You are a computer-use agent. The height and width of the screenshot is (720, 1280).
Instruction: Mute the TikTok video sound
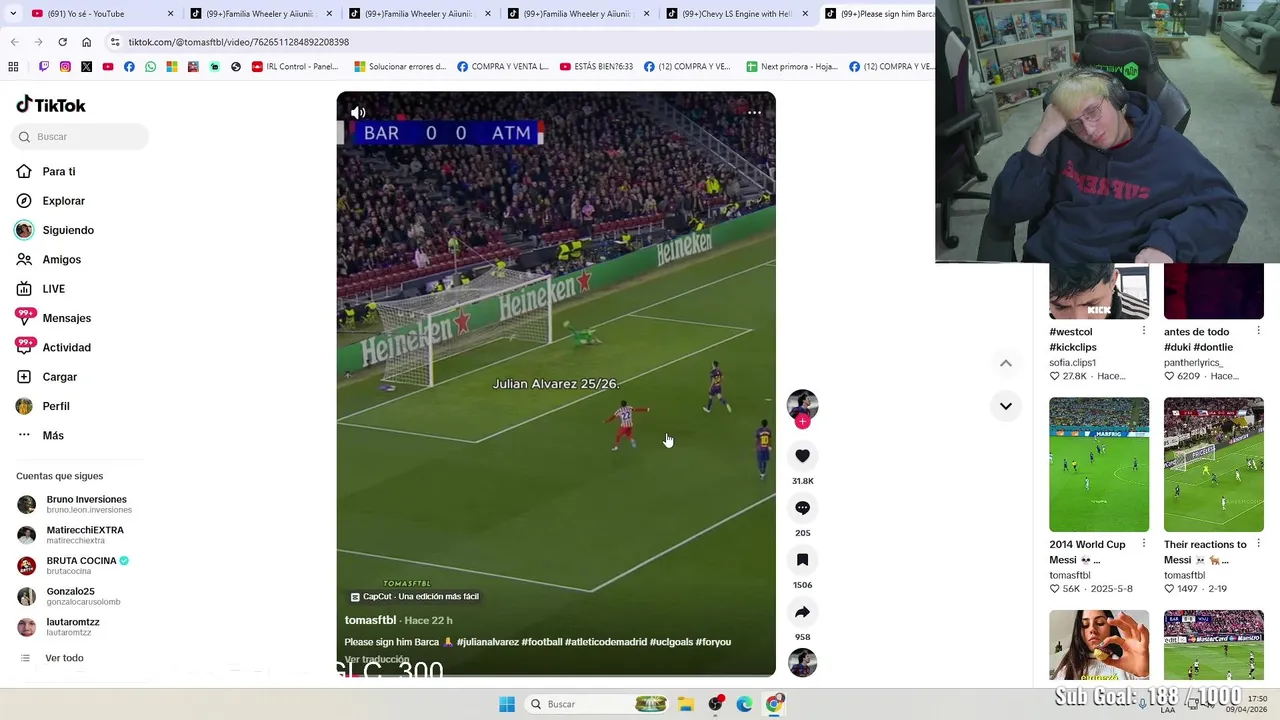pyautogui.click(x=358, y=112)
